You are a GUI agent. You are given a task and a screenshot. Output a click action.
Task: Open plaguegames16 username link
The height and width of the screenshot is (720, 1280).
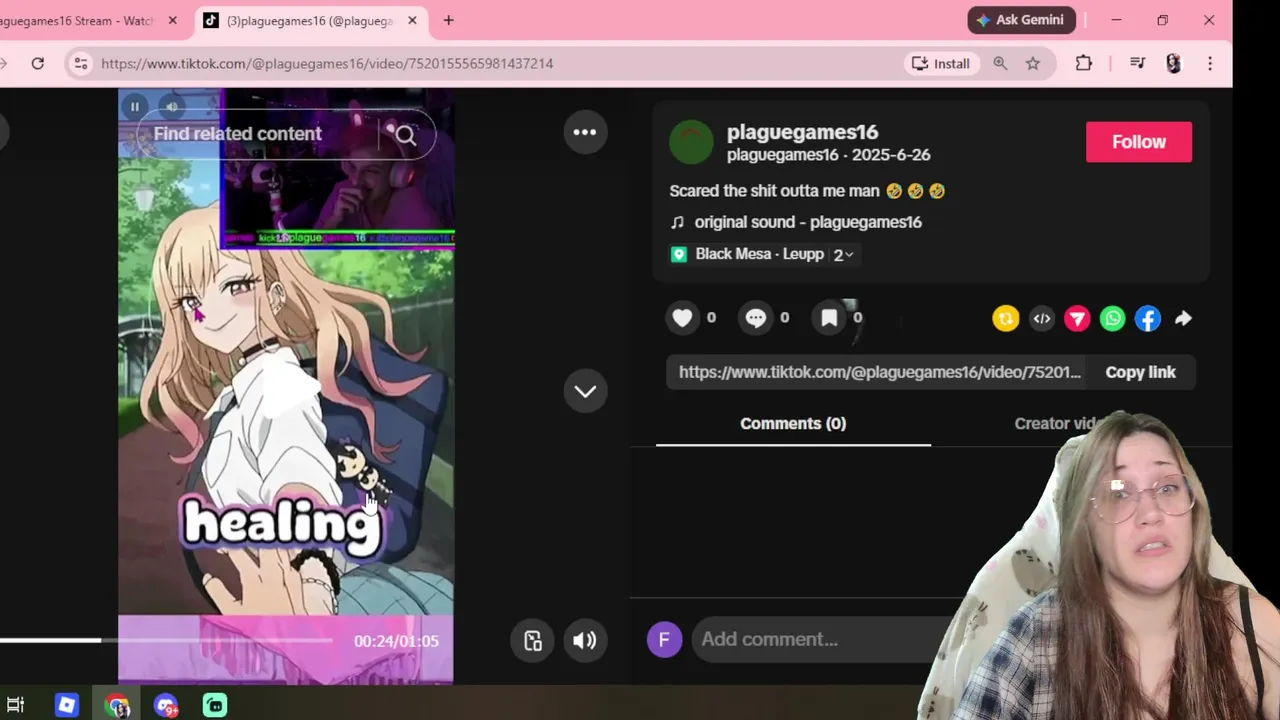[x=802, y=132]
